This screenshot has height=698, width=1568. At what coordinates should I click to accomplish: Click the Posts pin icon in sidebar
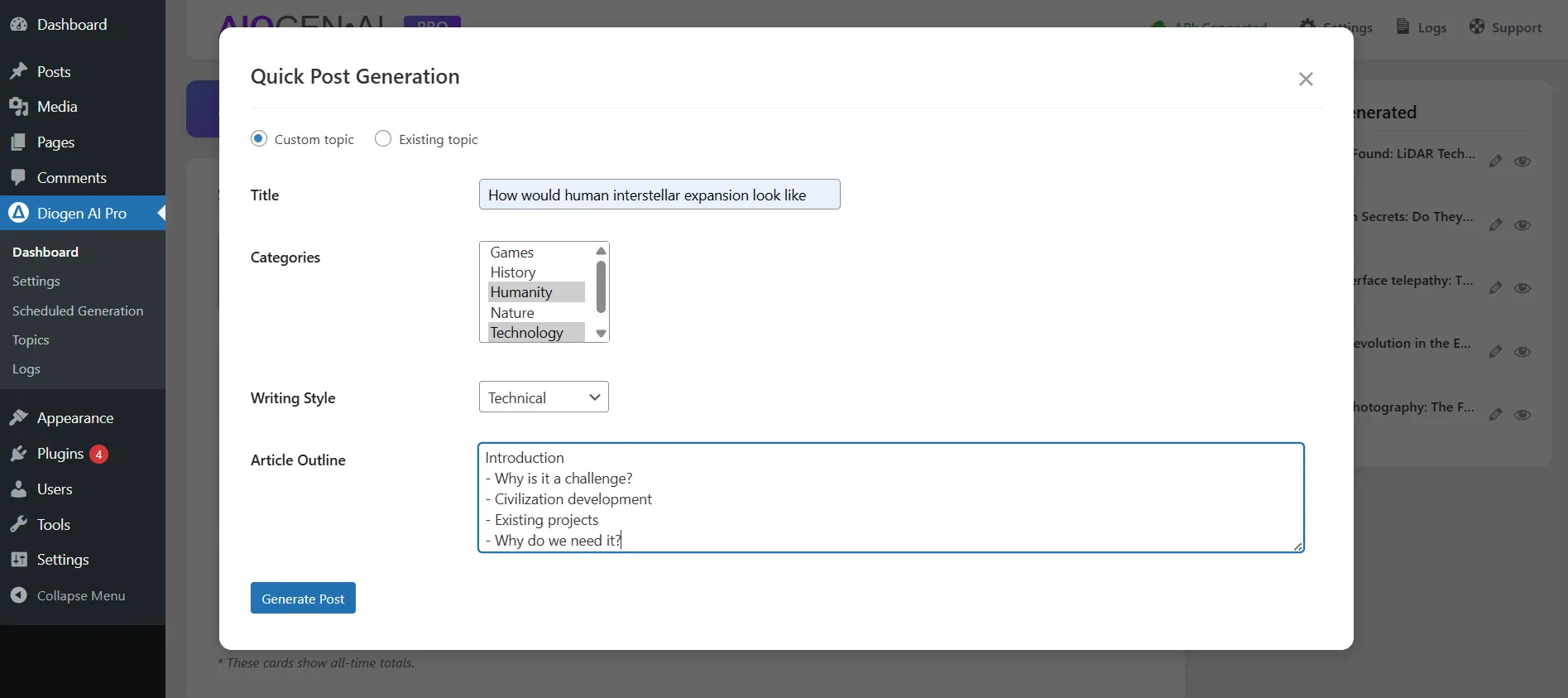click(x=18, y=72)
